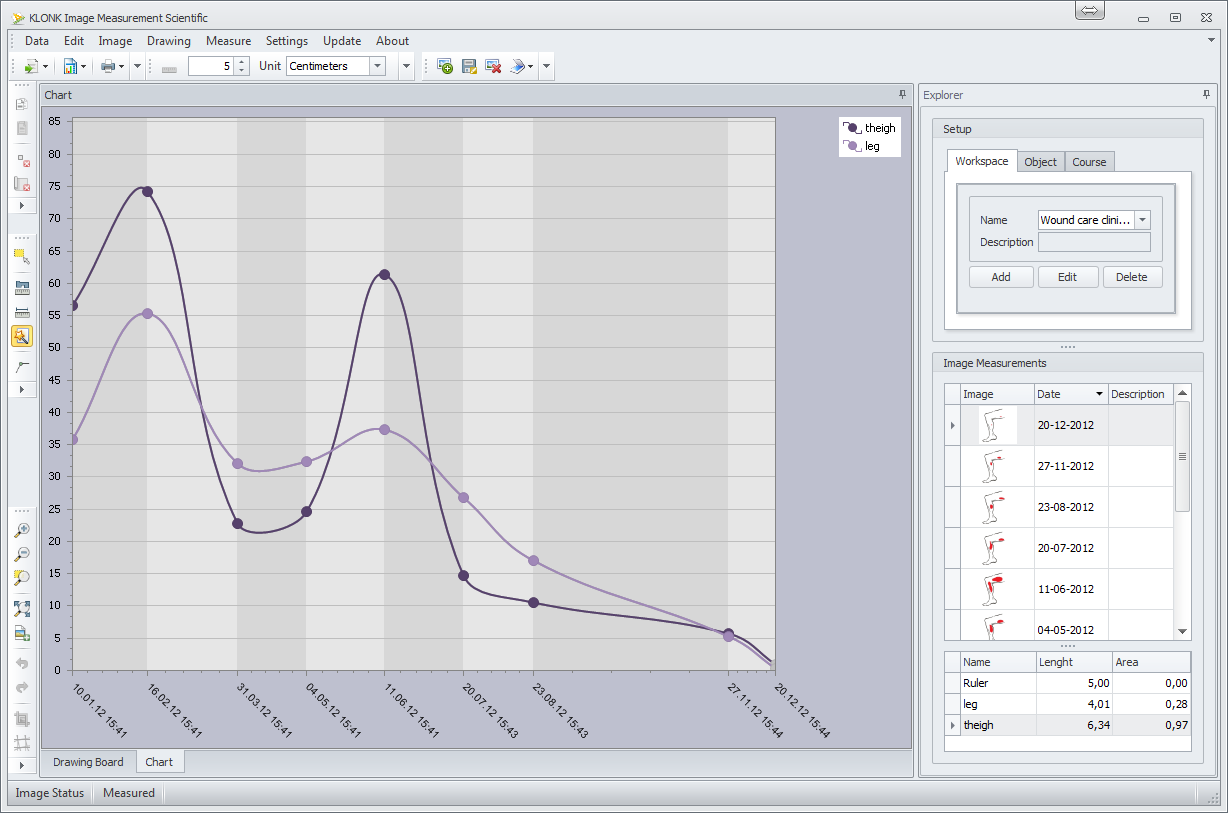Screen dimensions: 1228x813
Task: Select the magic wand tool in left toolbar
Action: click(22, 336)
